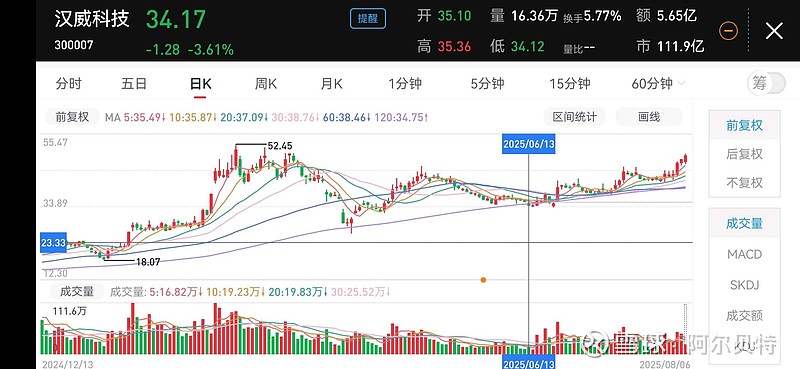Image resolution: width=800 pixels, height=369 pixels.
Task: Click the 2025/06/13 crosshair date marker
Action: coord(529,144)
